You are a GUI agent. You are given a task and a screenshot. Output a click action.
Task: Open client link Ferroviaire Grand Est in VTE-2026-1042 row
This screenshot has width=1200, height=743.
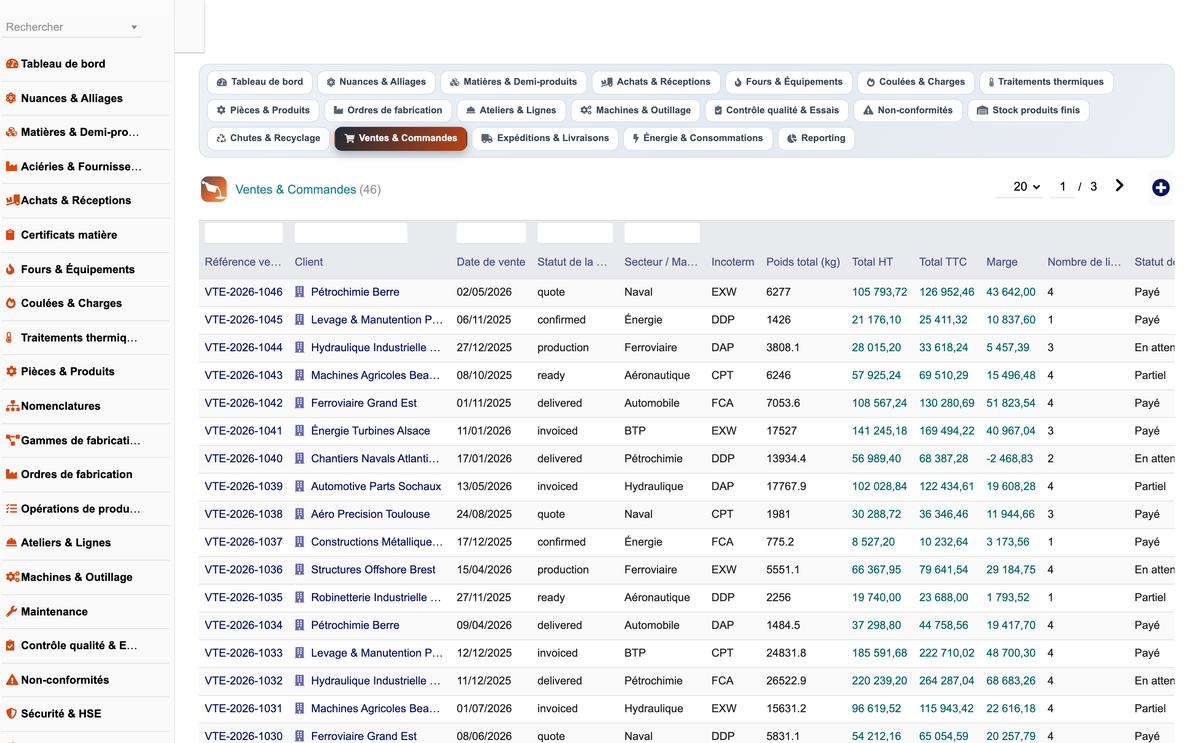(364, 403)
